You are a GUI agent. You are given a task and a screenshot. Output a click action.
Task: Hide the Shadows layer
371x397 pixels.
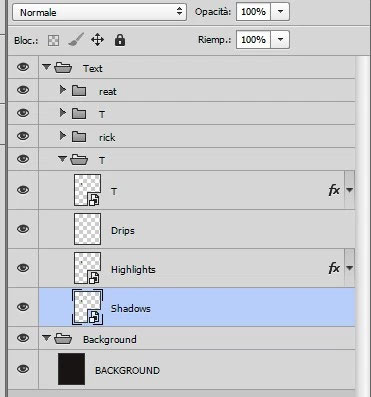(x=23, y=307)
